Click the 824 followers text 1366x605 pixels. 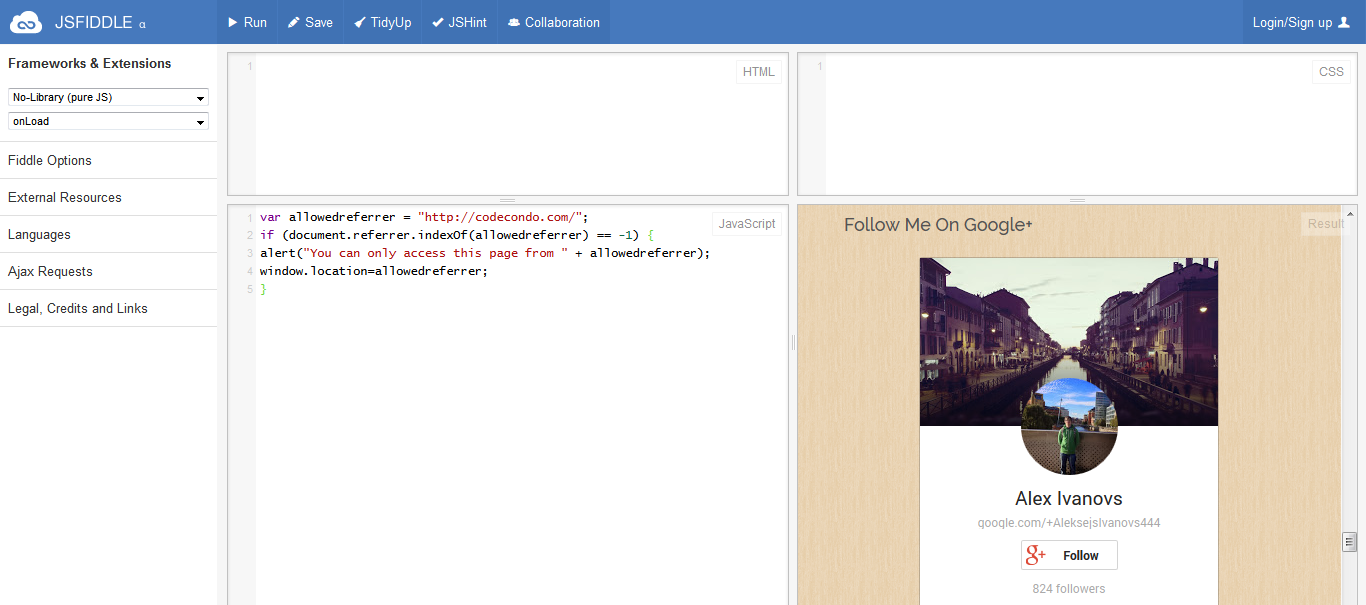click(1069, 589)
